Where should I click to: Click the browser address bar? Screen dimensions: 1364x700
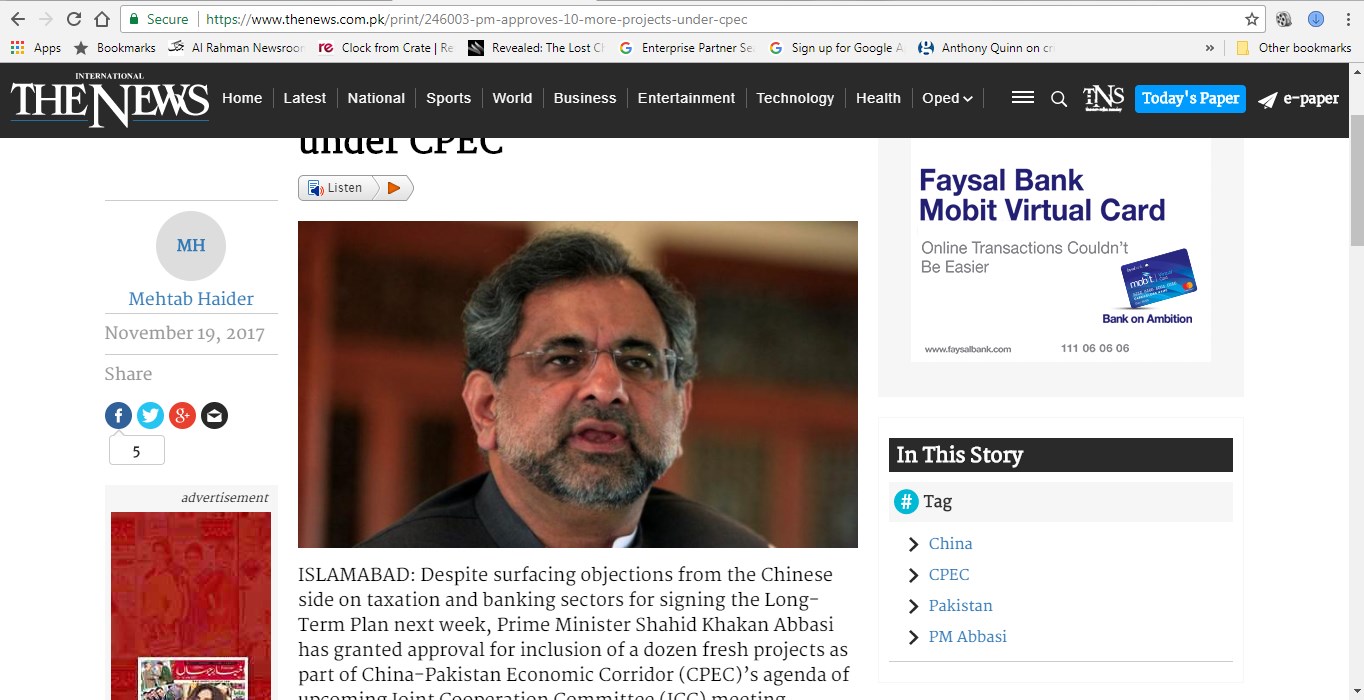(690, 19)
